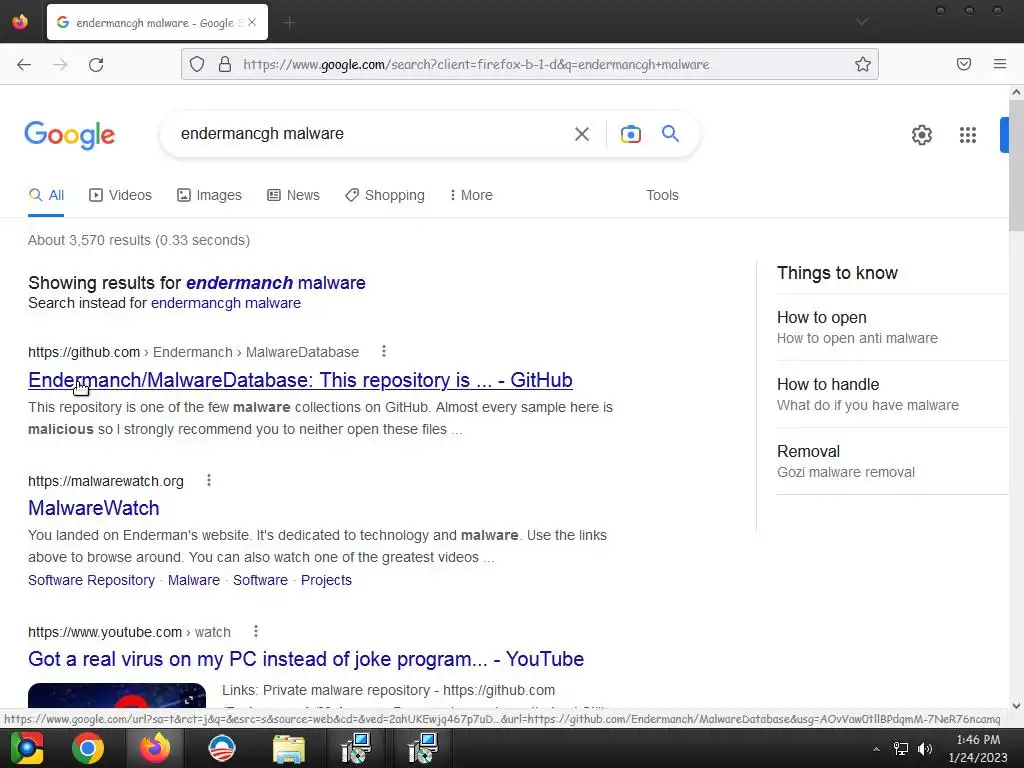Follow the Software Repository sitelink
1024x768 pixels.
pos(91,580)
